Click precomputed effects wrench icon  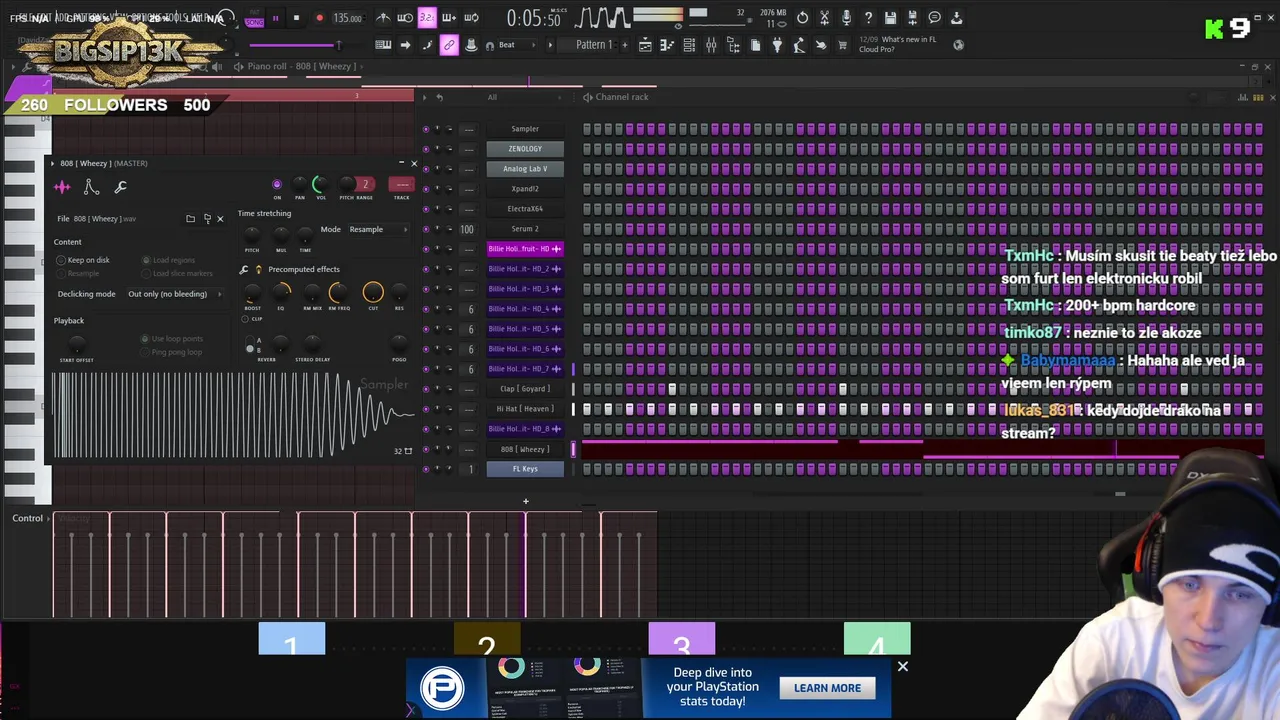click(244, 269)
